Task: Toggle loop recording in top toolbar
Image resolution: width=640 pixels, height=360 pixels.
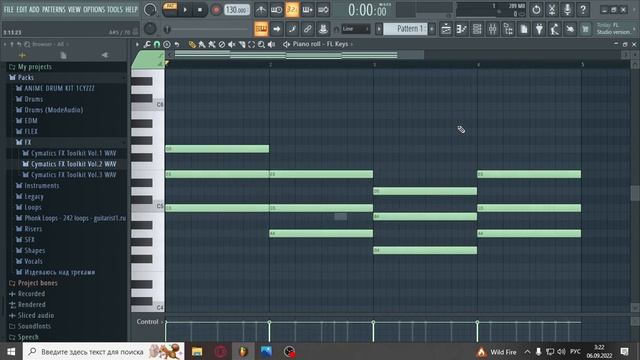Action: 323,9
